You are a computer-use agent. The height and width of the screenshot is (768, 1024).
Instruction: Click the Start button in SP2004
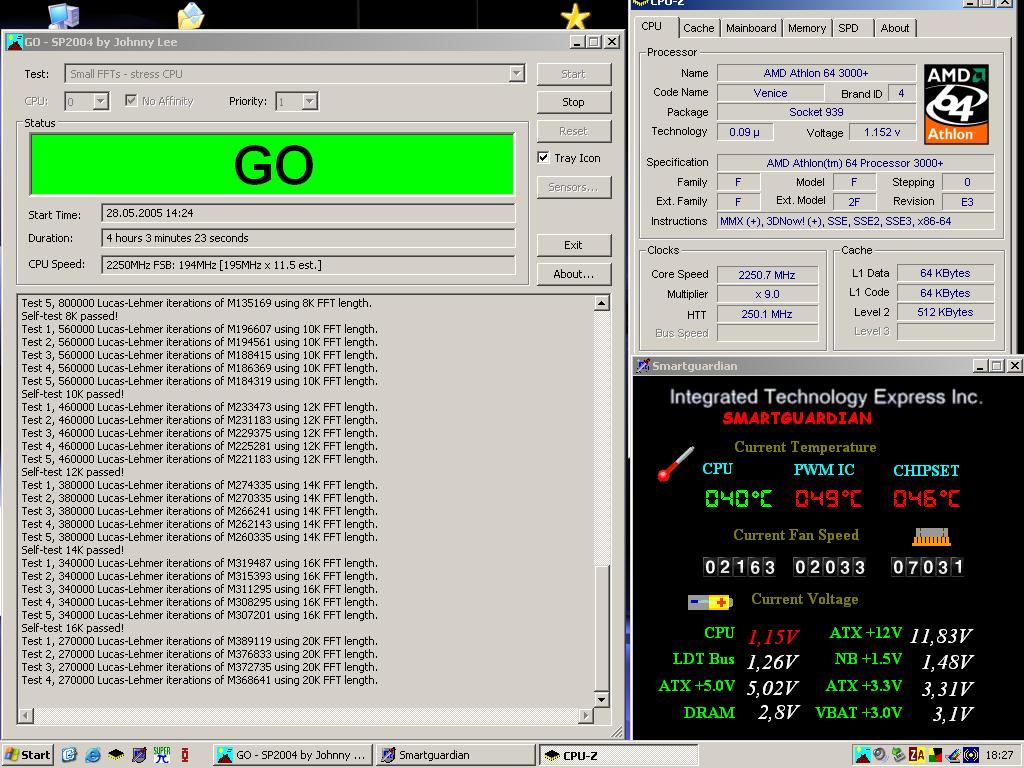click(x=573, y=74)
